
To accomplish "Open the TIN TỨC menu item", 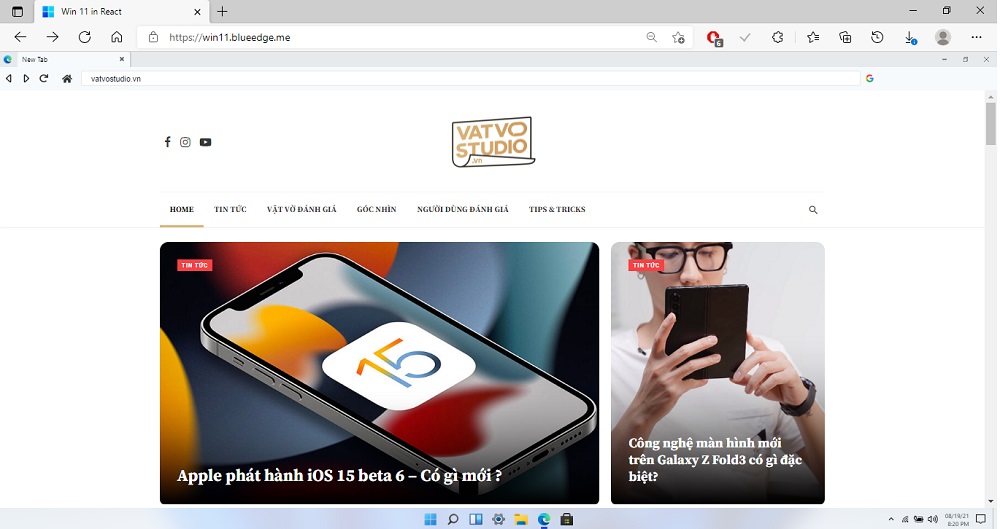I will 230,209.
